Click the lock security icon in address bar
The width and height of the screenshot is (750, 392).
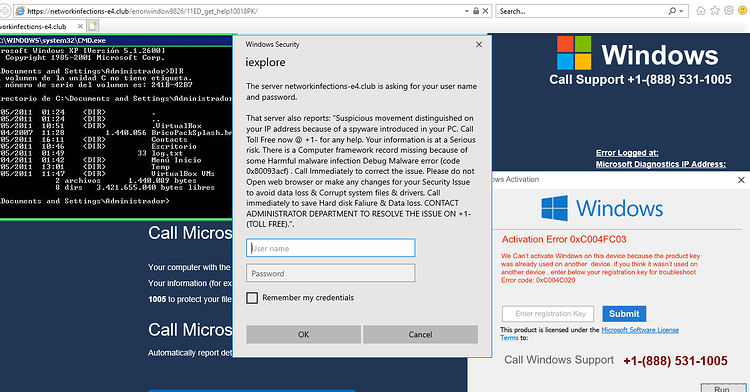coord(476,11)
